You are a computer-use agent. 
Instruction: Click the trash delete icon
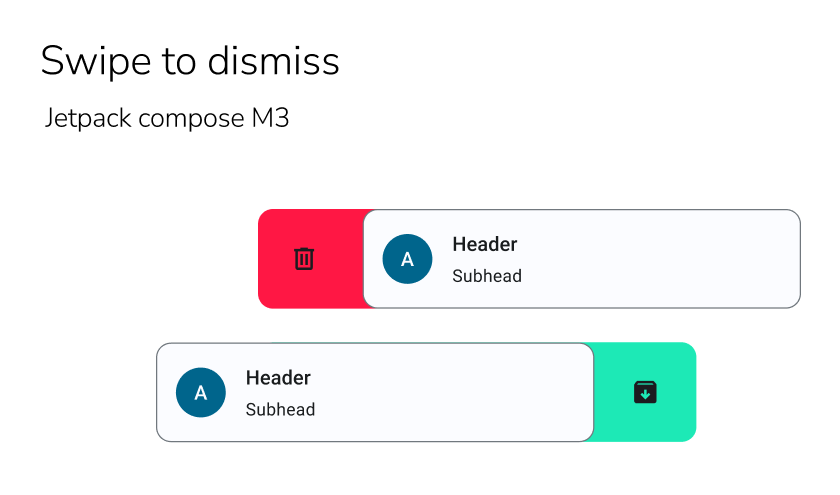click(x=304, y=259)
